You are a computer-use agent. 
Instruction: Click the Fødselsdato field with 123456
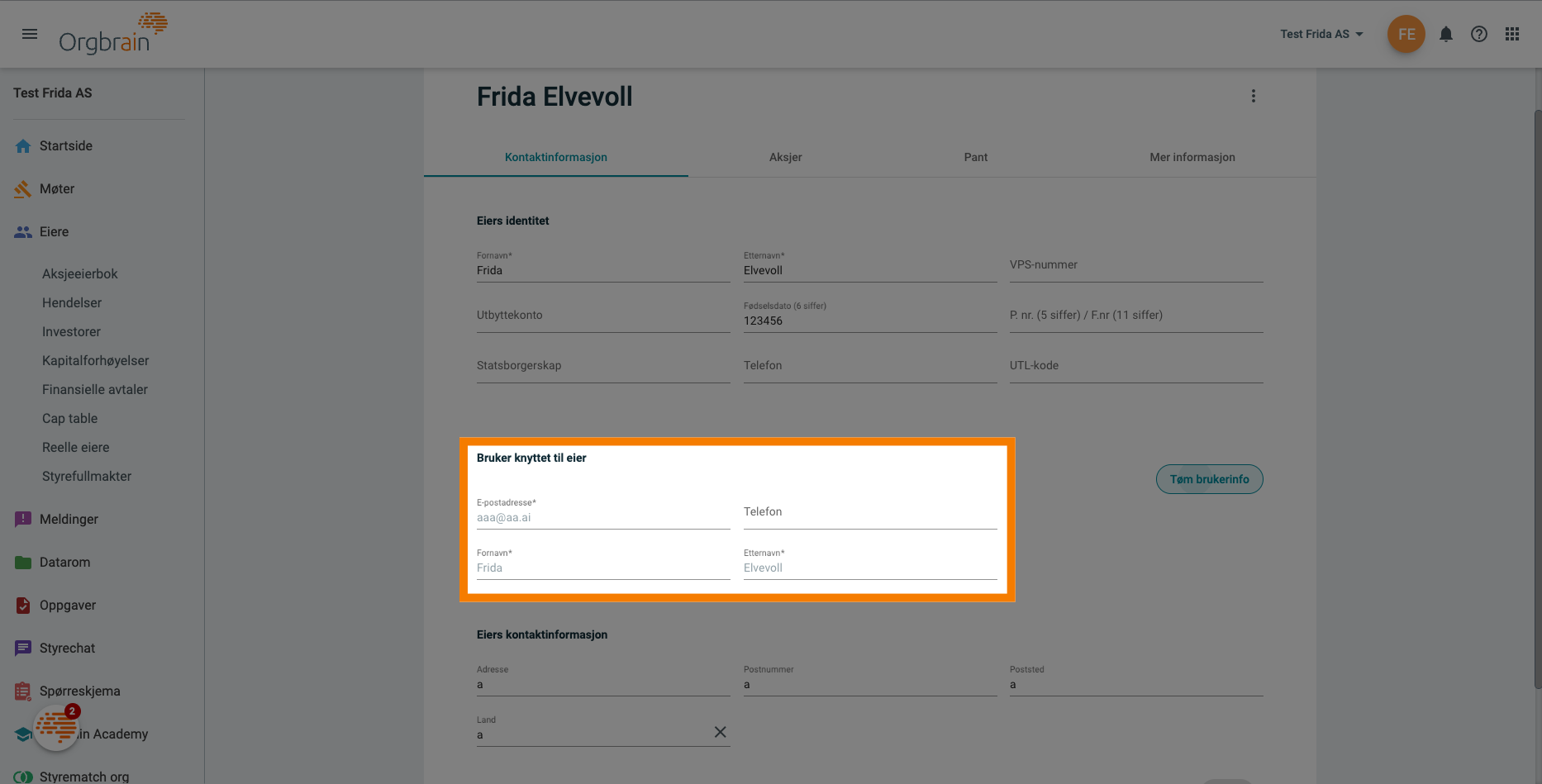pyautogui.click(x=870, y=316)
